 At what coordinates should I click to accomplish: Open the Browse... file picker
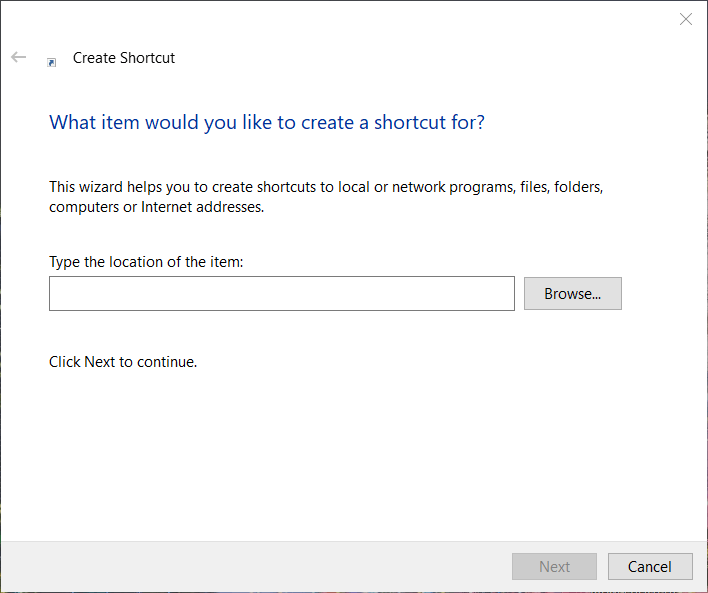point(572,294)
